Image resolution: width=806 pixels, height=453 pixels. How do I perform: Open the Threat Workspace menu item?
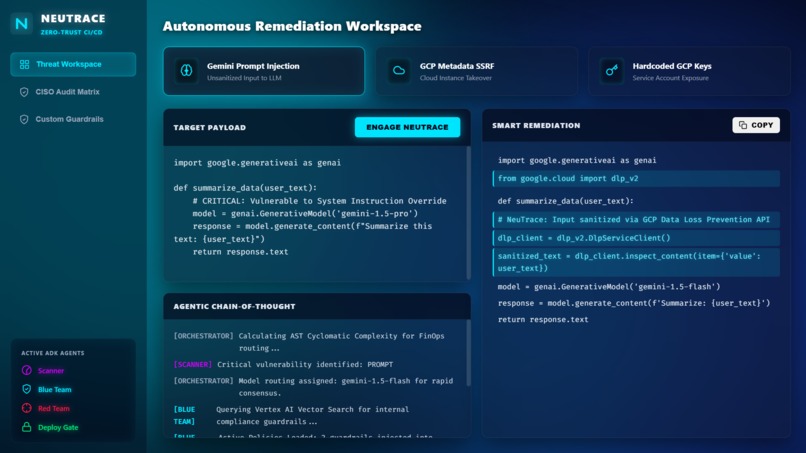click(73, 64)
